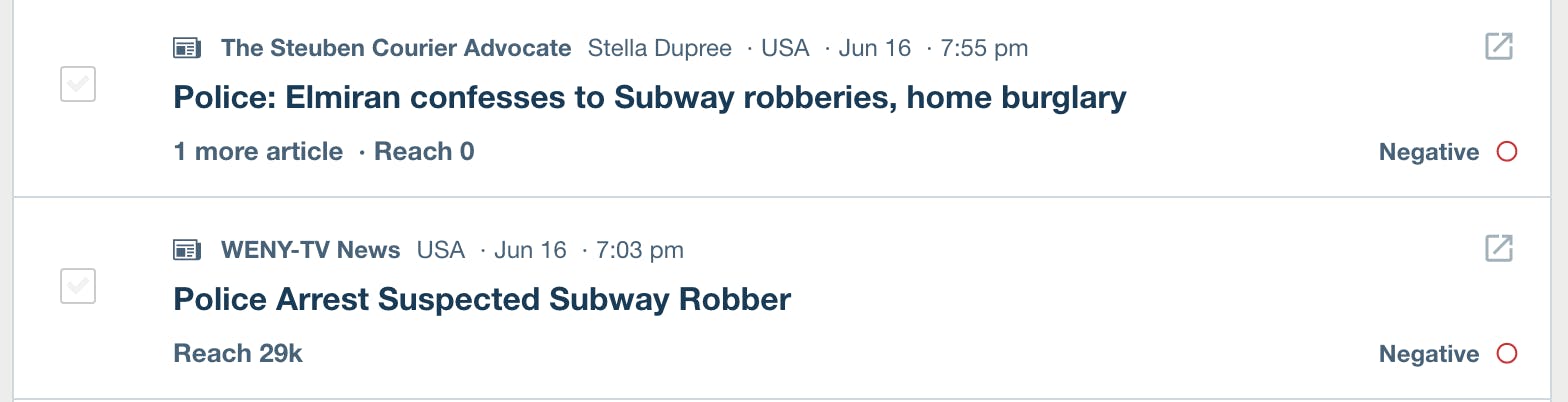Click red sentiment circle on Suspected Robber article
The image size is (1568, 402).
1506,354
